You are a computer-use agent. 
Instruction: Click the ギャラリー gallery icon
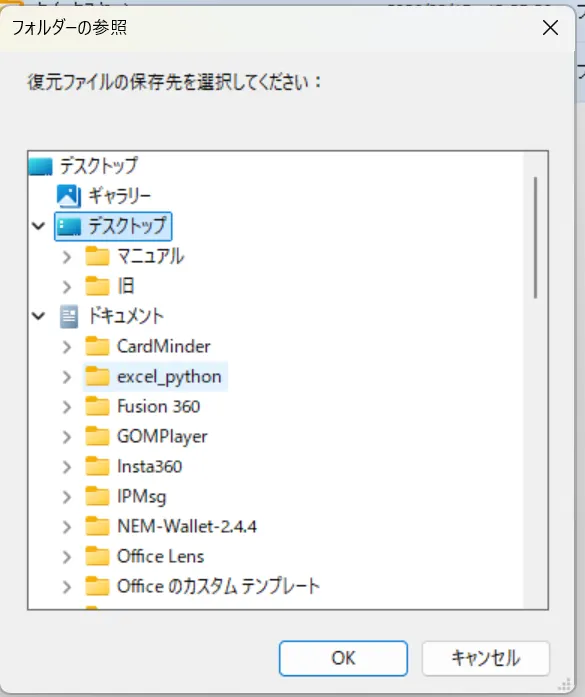coord(69,196)
